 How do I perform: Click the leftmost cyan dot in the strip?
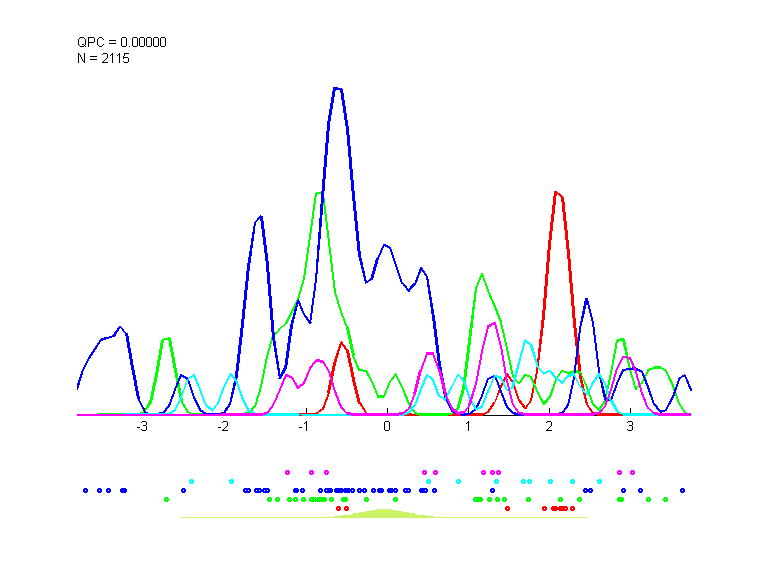[191, 481]
